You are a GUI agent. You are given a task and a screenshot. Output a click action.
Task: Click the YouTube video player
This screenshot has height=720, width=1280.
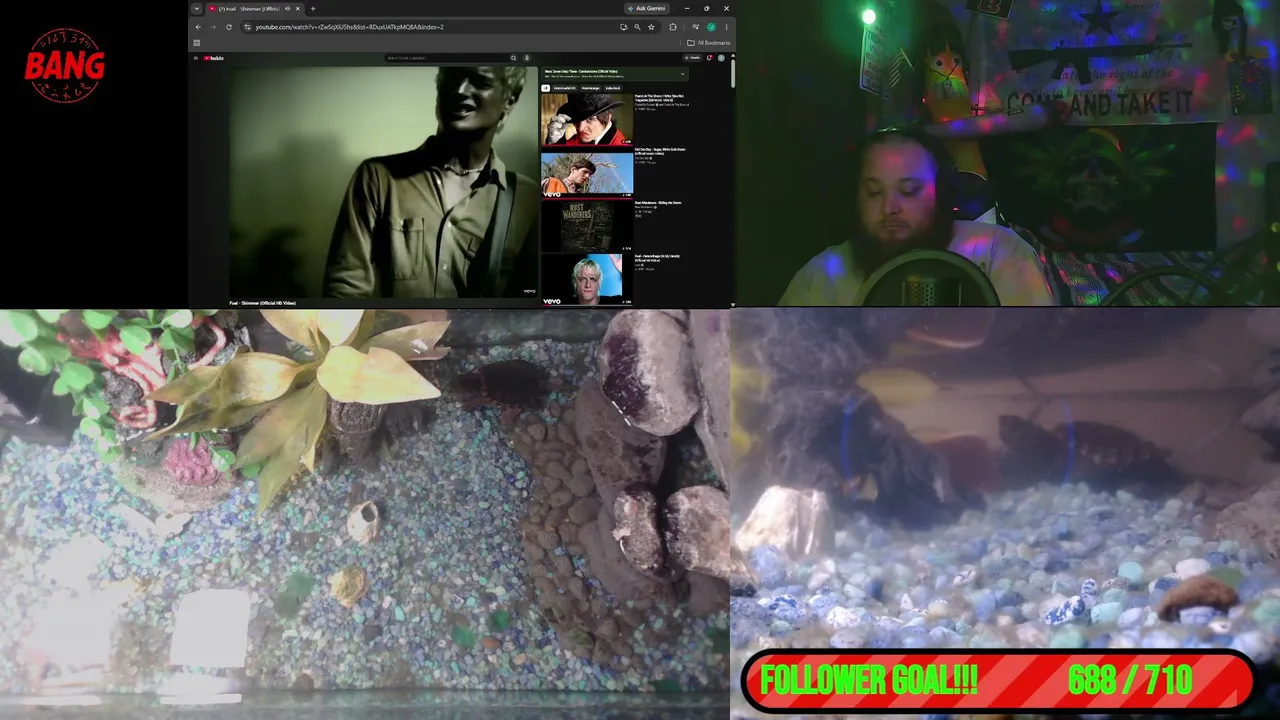(383, 182)
